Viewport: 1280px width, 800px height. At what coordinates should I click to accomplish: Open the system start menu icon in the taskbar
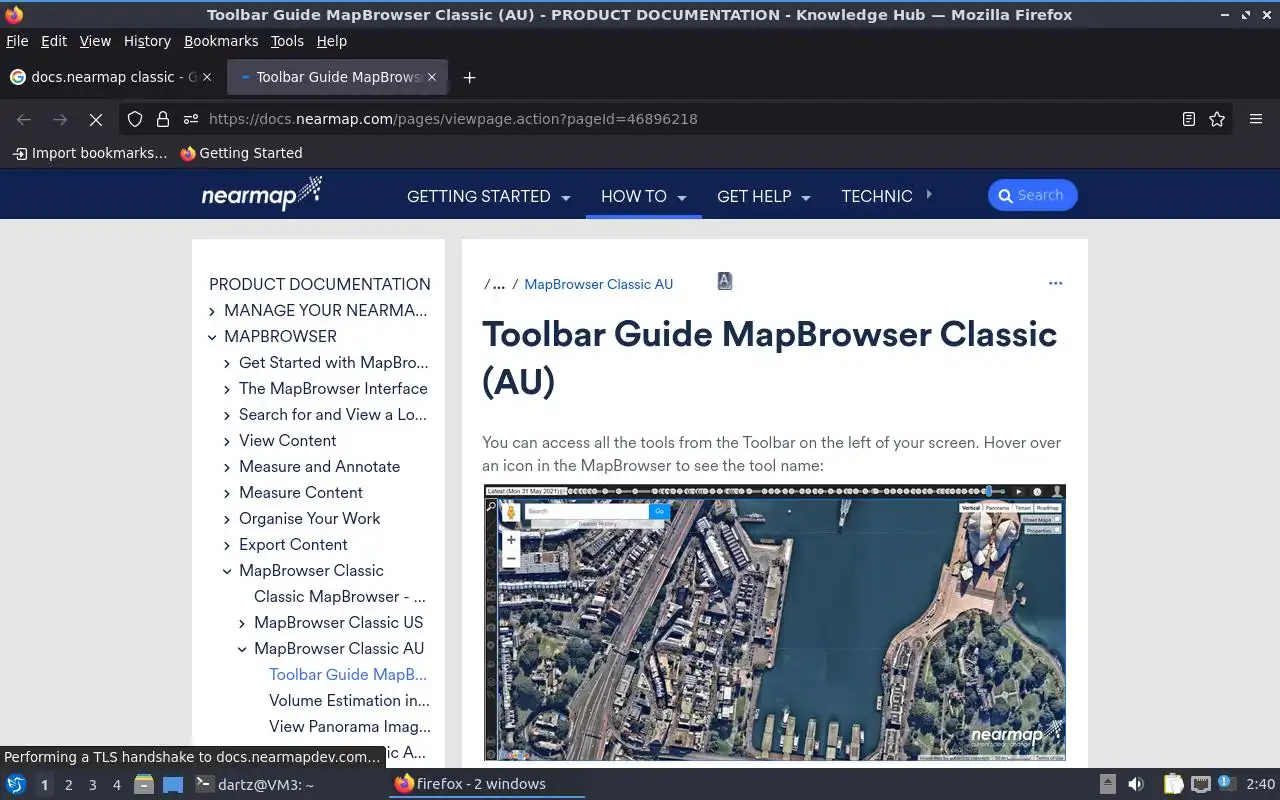pyautogui.click(x=15, y=784)
